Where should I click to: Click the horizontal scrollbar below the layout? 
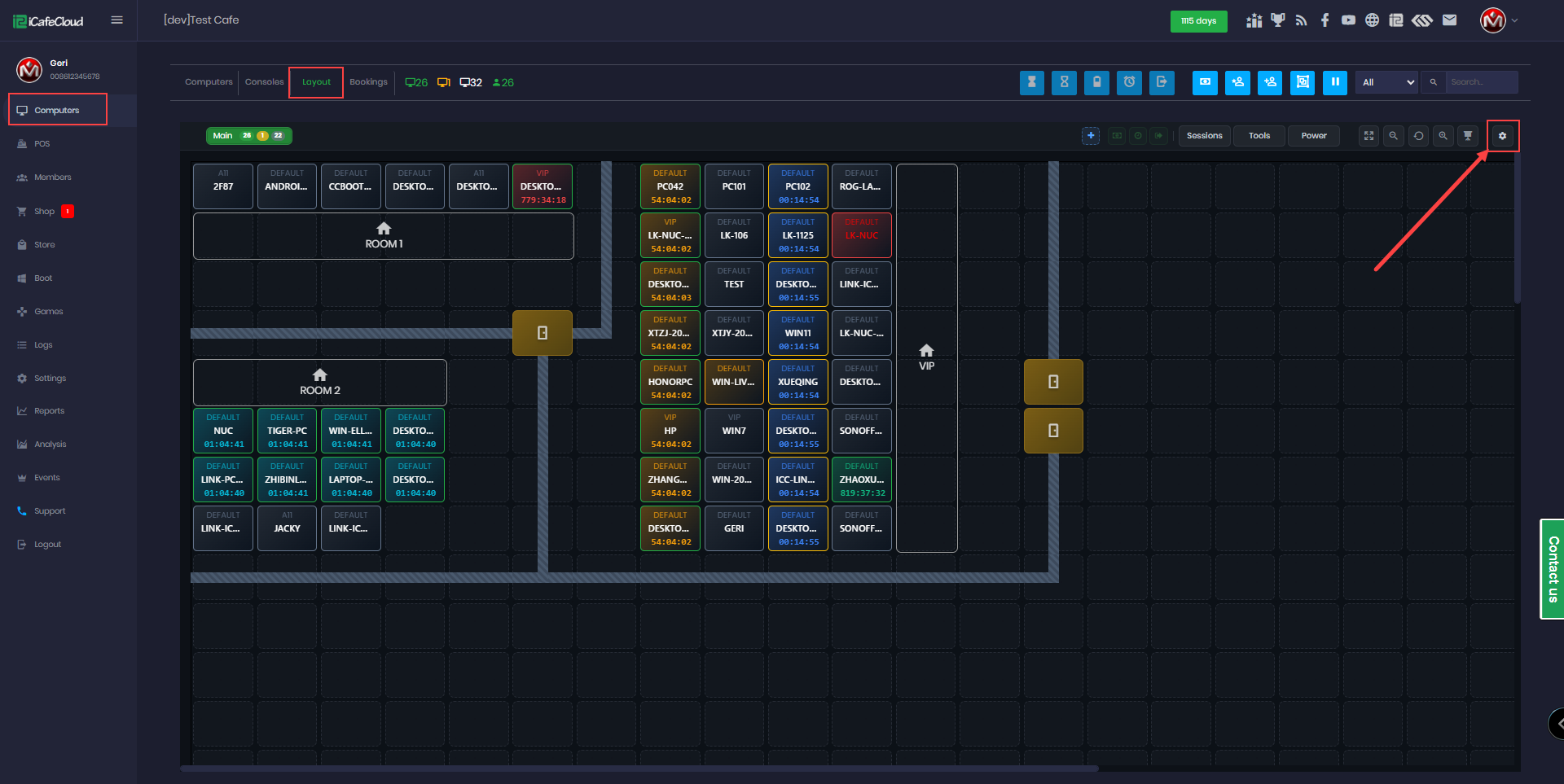639,768
